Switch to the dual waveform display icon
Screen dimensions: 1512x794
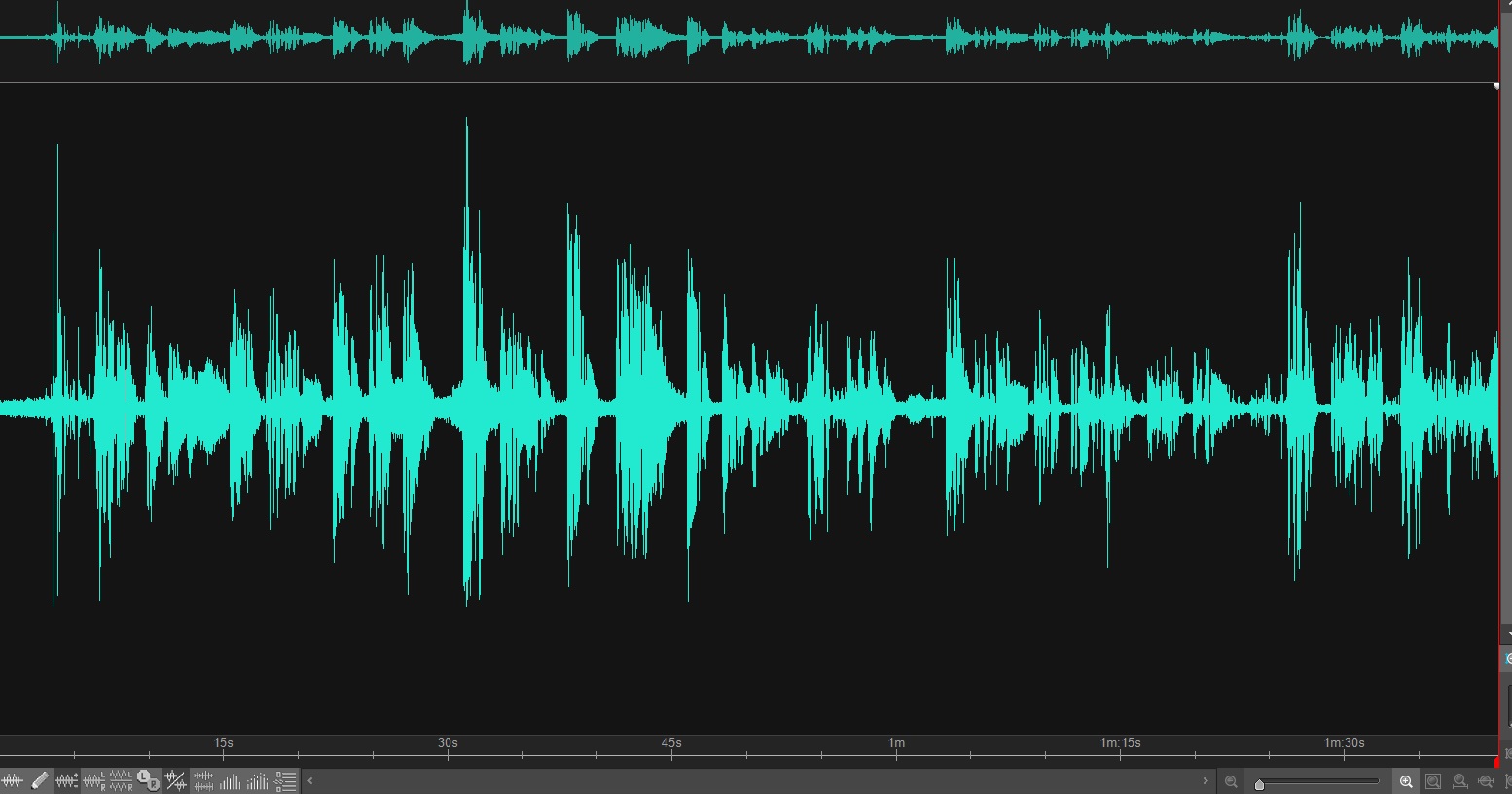[203, 780]
